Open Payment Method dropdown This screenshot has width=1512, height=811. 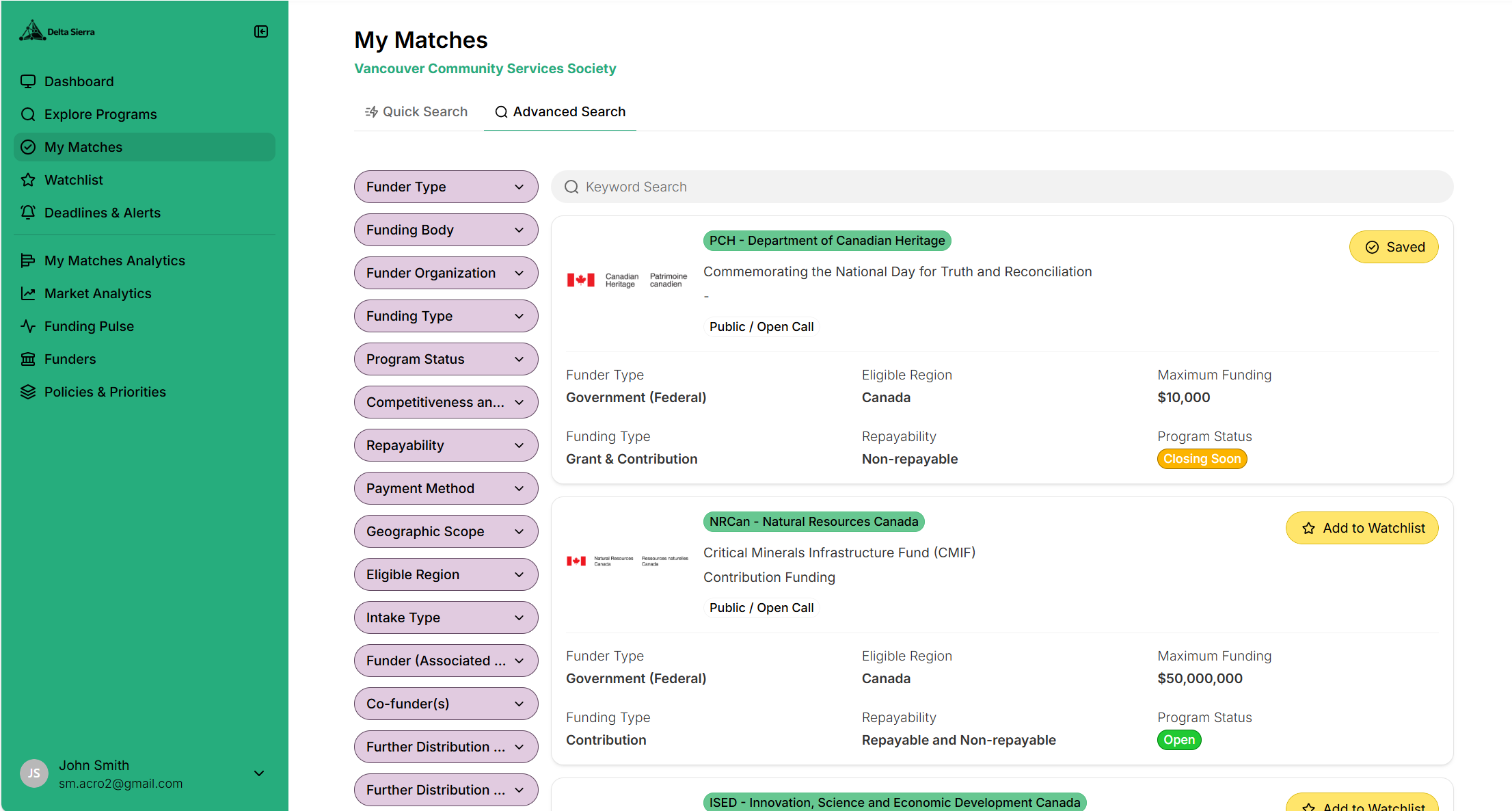446,488
